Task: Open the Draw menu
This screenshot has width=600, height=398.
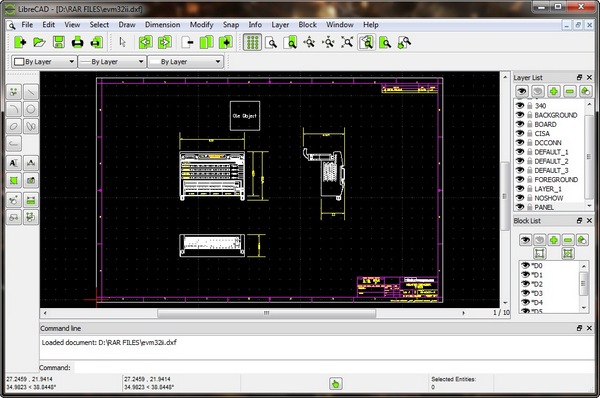Action: 127,25
